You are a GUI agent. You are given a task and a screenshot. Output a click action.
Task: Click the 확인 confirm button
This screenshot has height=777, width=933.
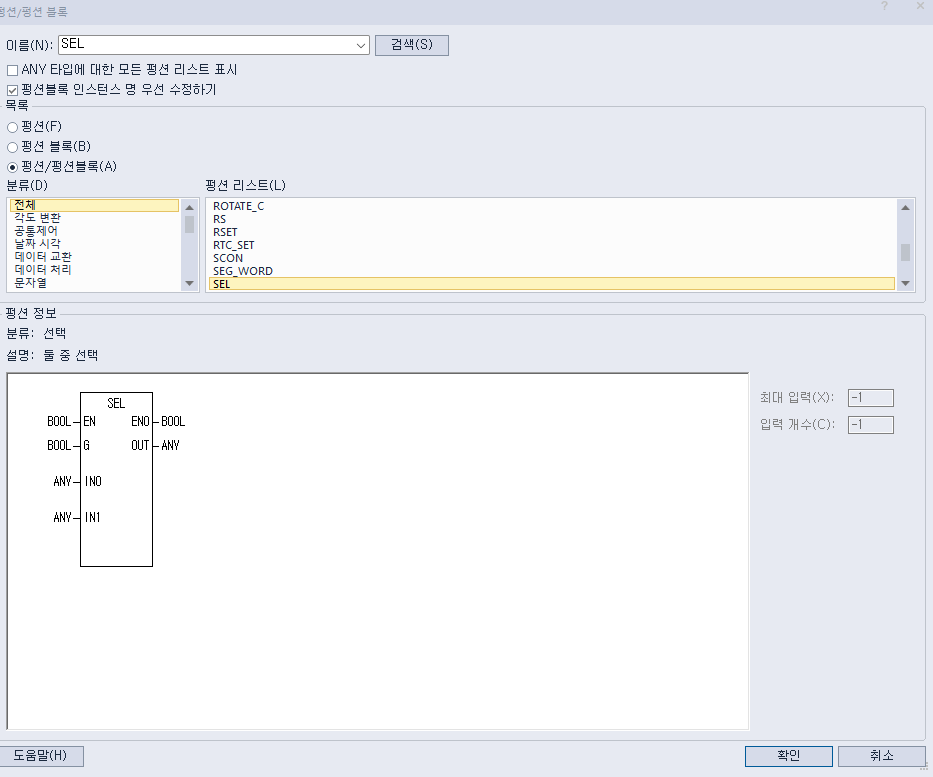click(789, 756)
